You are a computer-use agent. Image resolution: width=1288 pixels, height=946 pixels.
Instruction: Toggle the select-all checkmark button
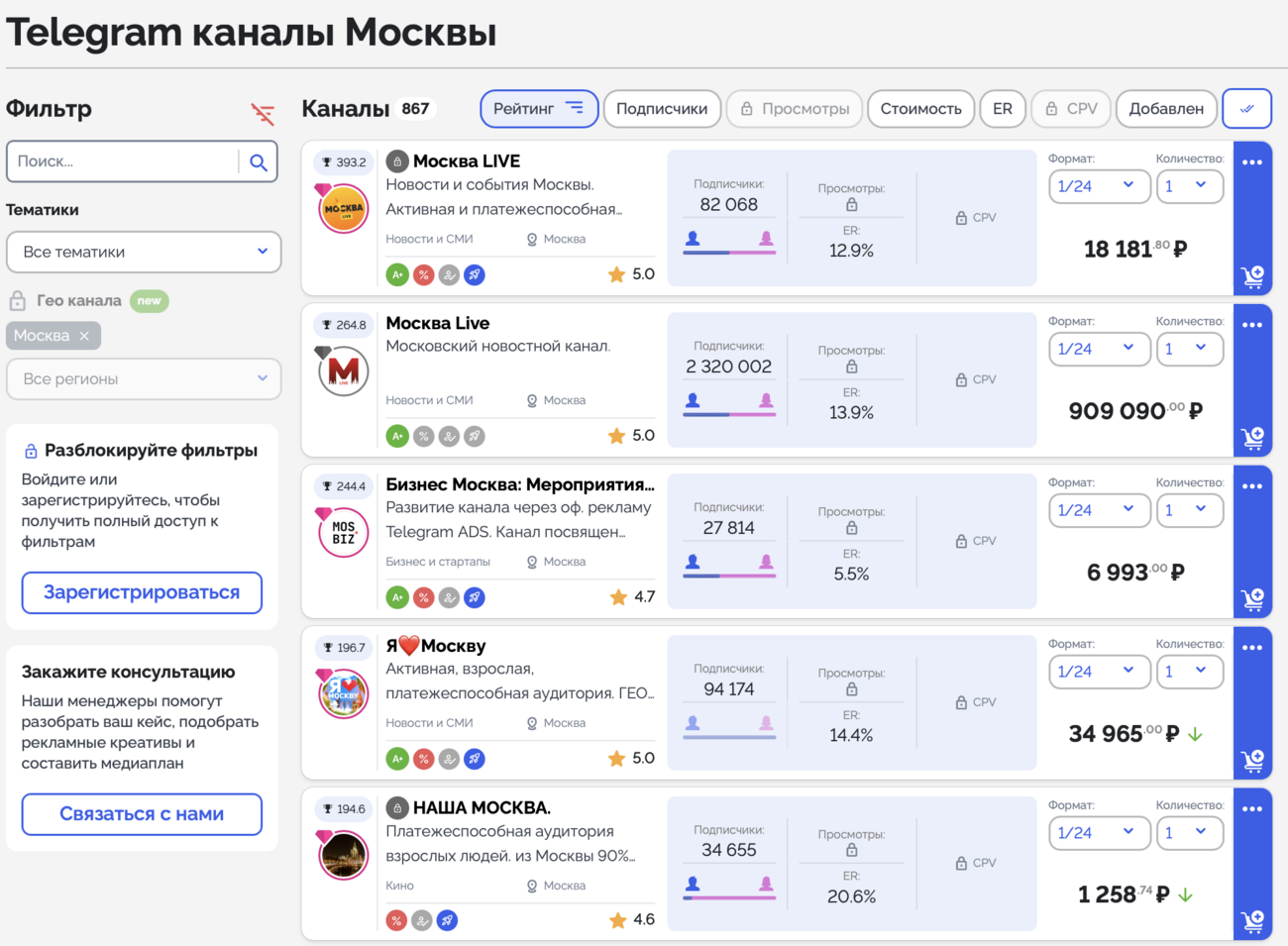(1246, 109)
